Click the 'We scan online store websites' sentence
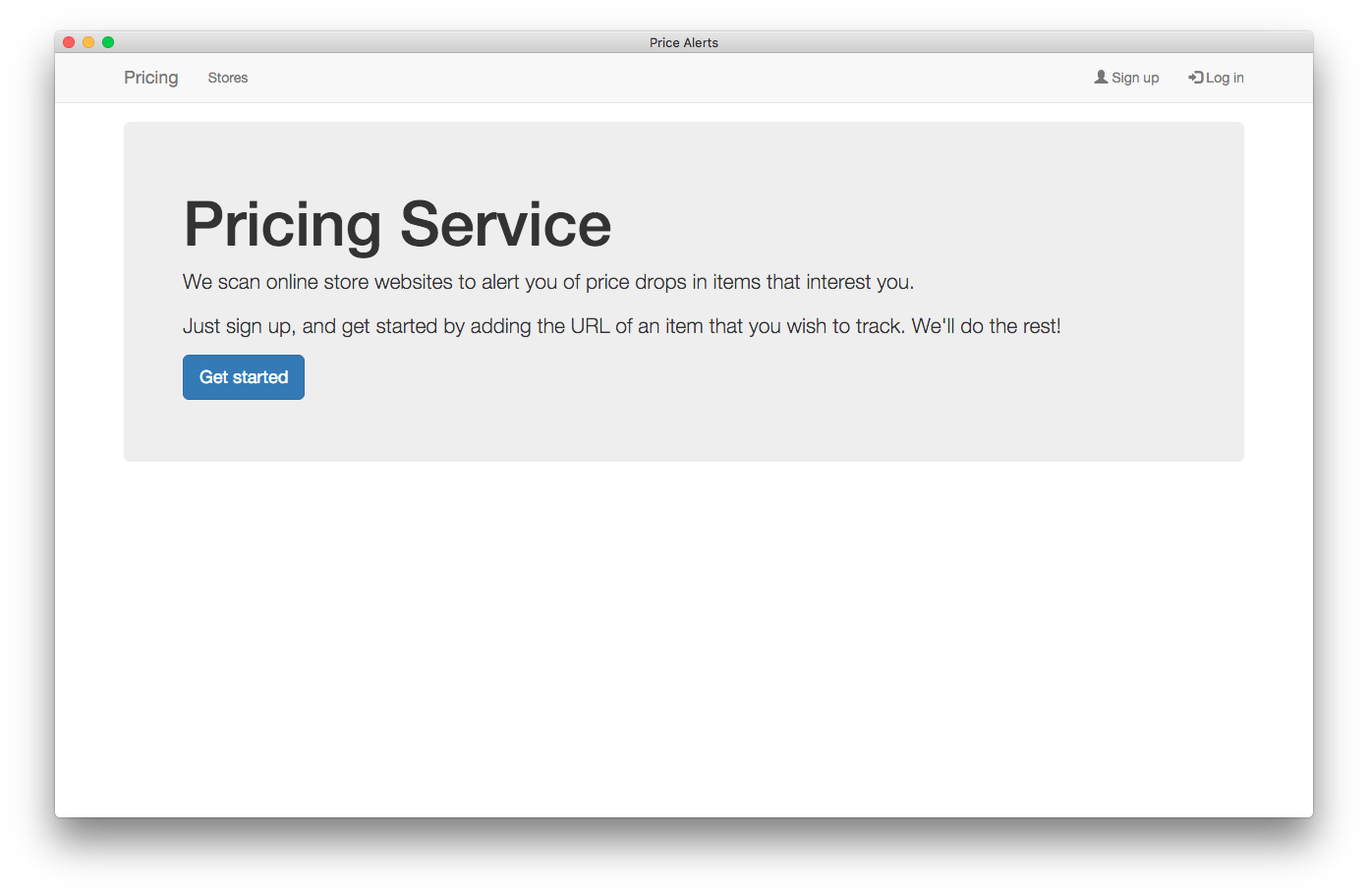The image size is (1368, 896). click(548, 282)
